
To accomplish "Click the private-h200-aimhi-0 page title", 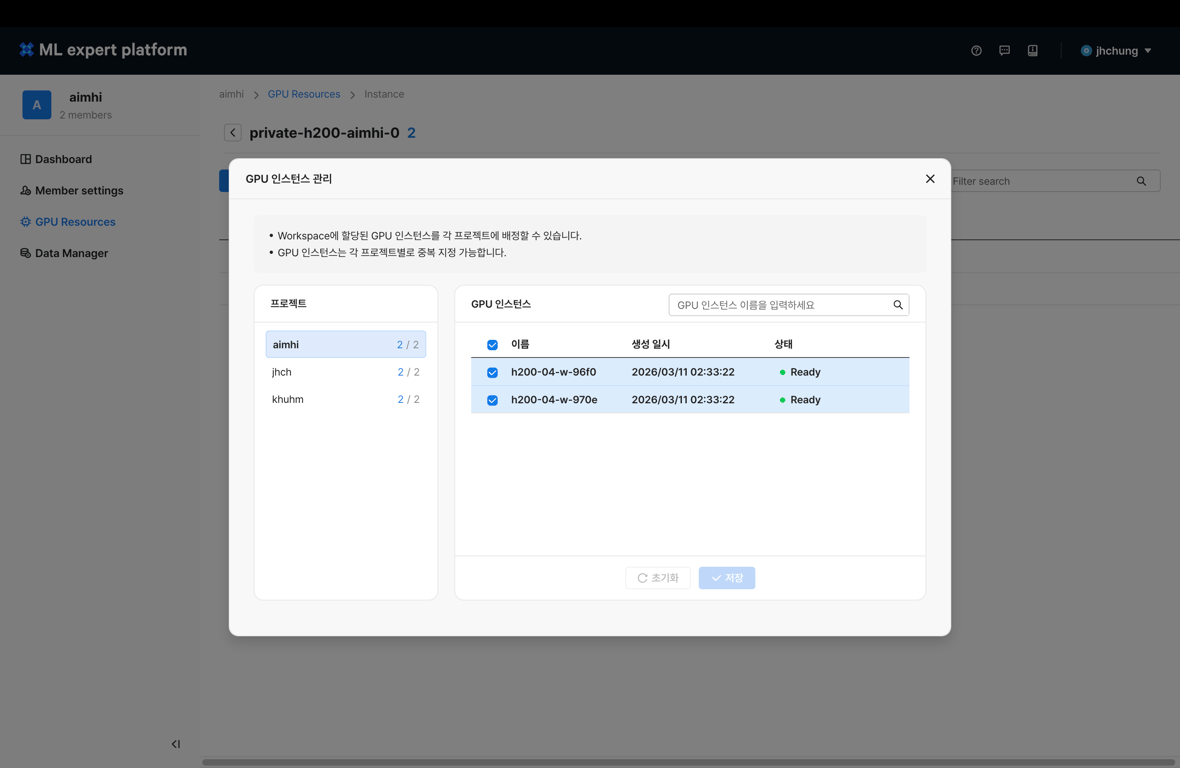I will pos(324,132).
